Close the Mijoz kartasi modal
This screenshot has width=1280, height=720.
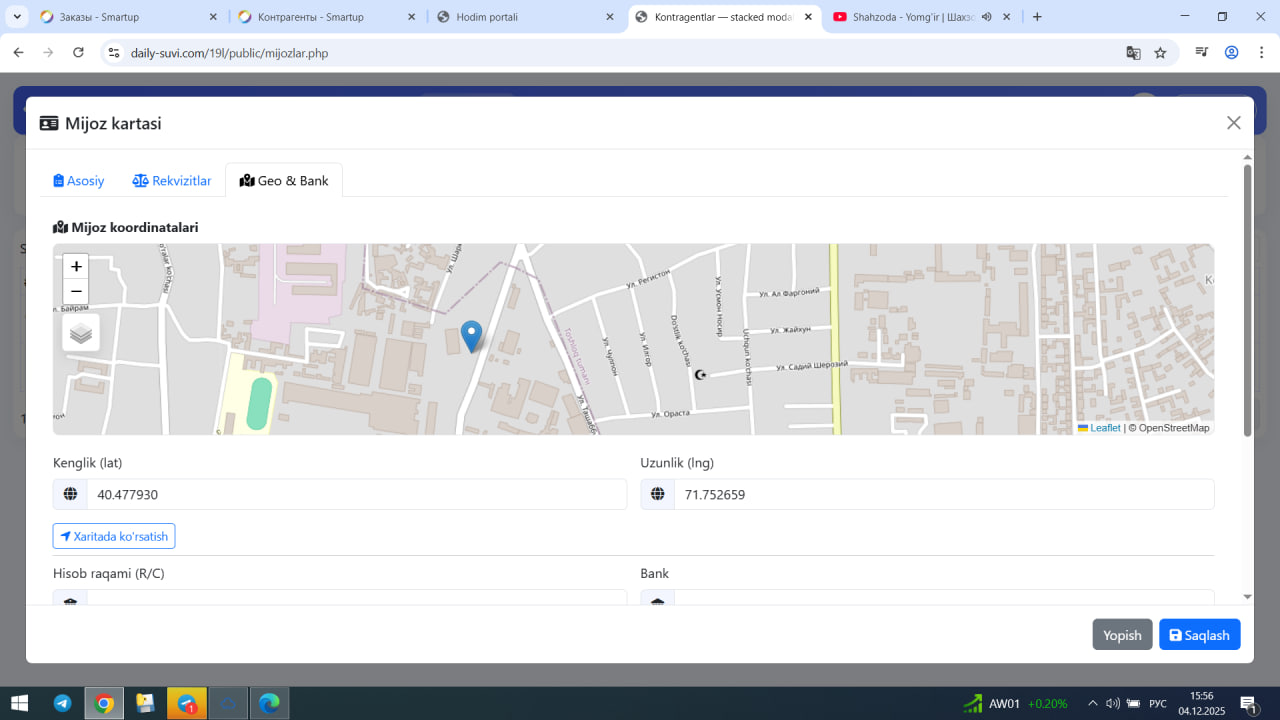(x=1233, y=123)
